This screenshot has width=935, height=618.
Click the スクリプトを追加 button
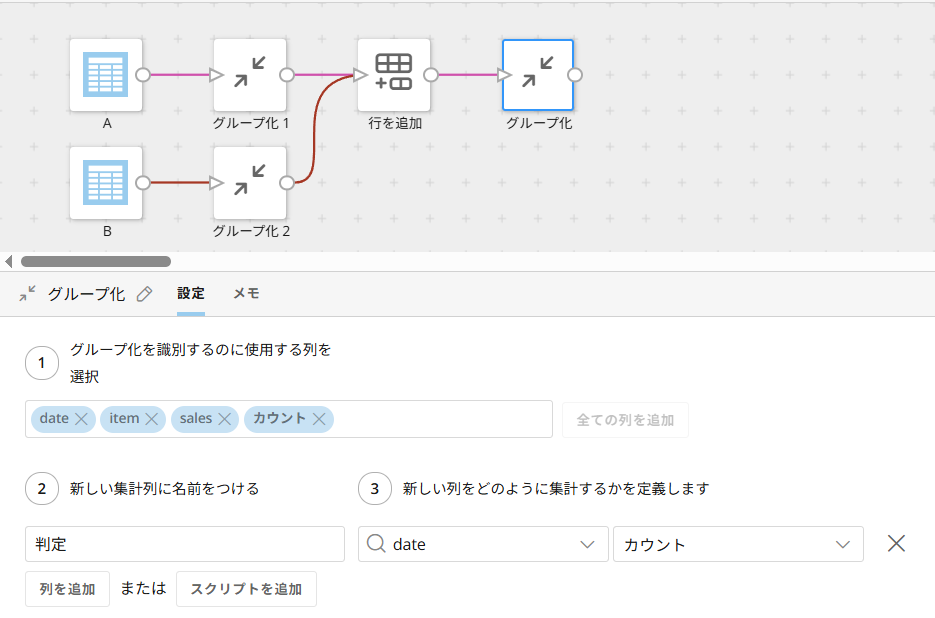tap(246, 589)
